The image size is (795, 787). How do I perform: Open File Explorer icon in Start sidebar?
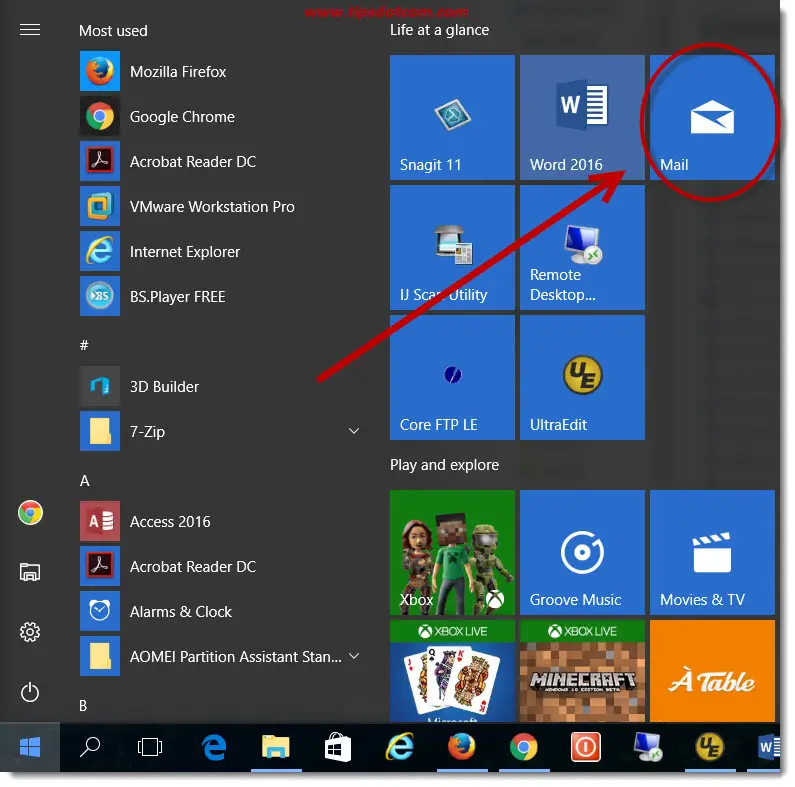tap(30, 572)
